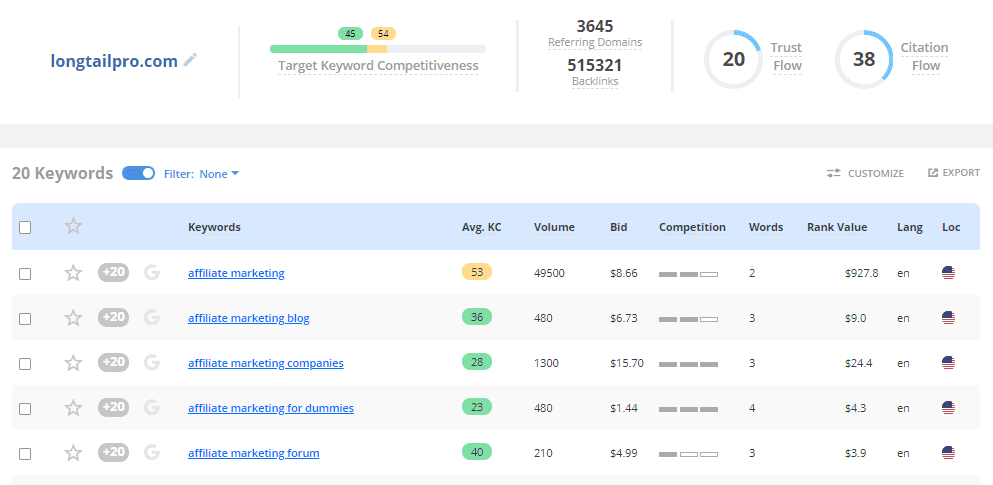Click the US flag in affiliate marketing companies row
The height and width of the screenshot is (485, 993).
pos(948,363)
